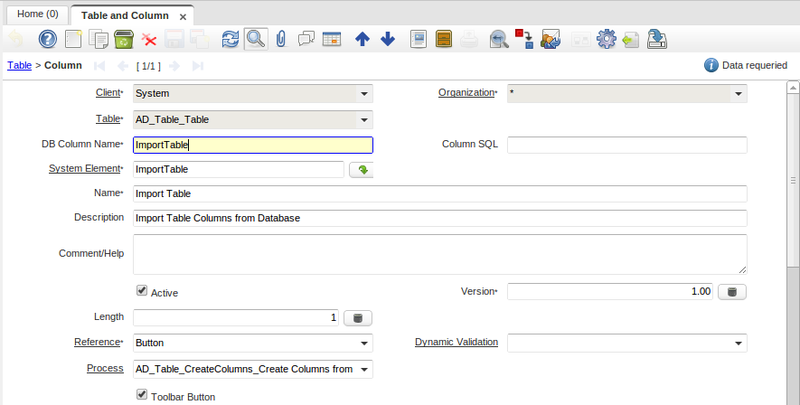Open the Find record magnifier tool

pos(256,39)
